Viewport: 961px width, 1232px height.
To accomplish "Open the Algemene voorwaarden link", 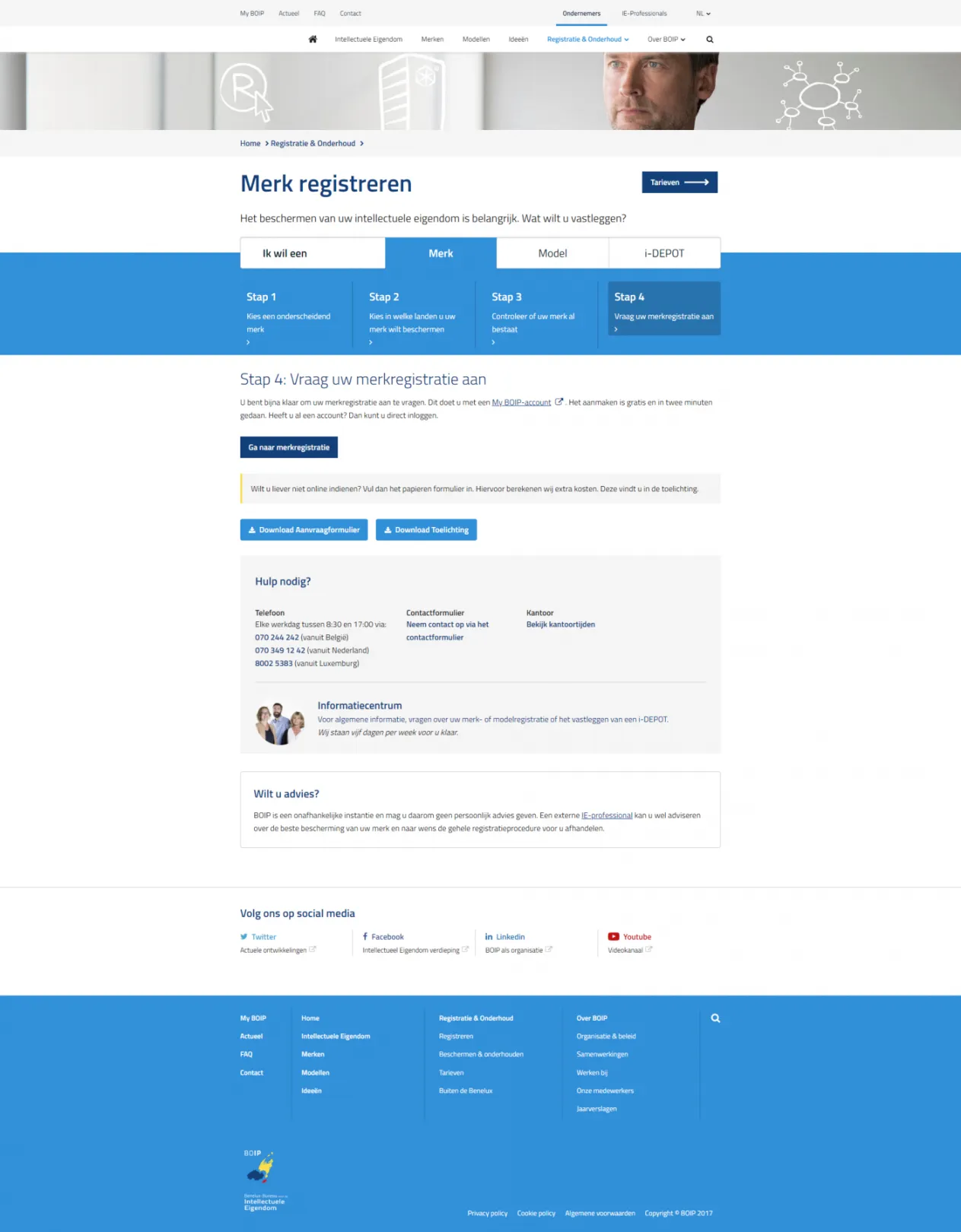I will [600, 1214].
